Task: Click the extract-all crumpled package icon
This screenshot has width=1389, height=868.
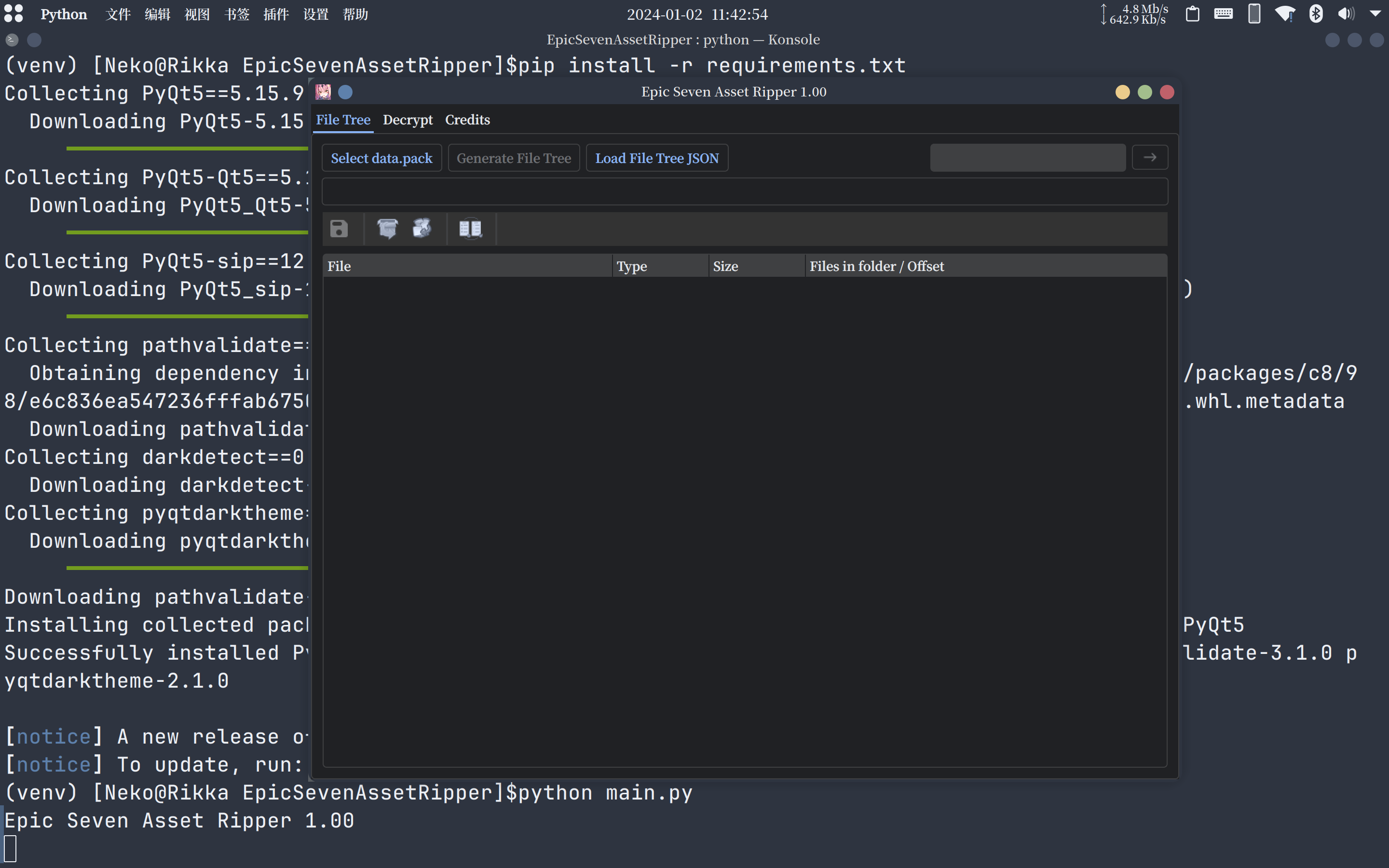Action: (422, 229)
